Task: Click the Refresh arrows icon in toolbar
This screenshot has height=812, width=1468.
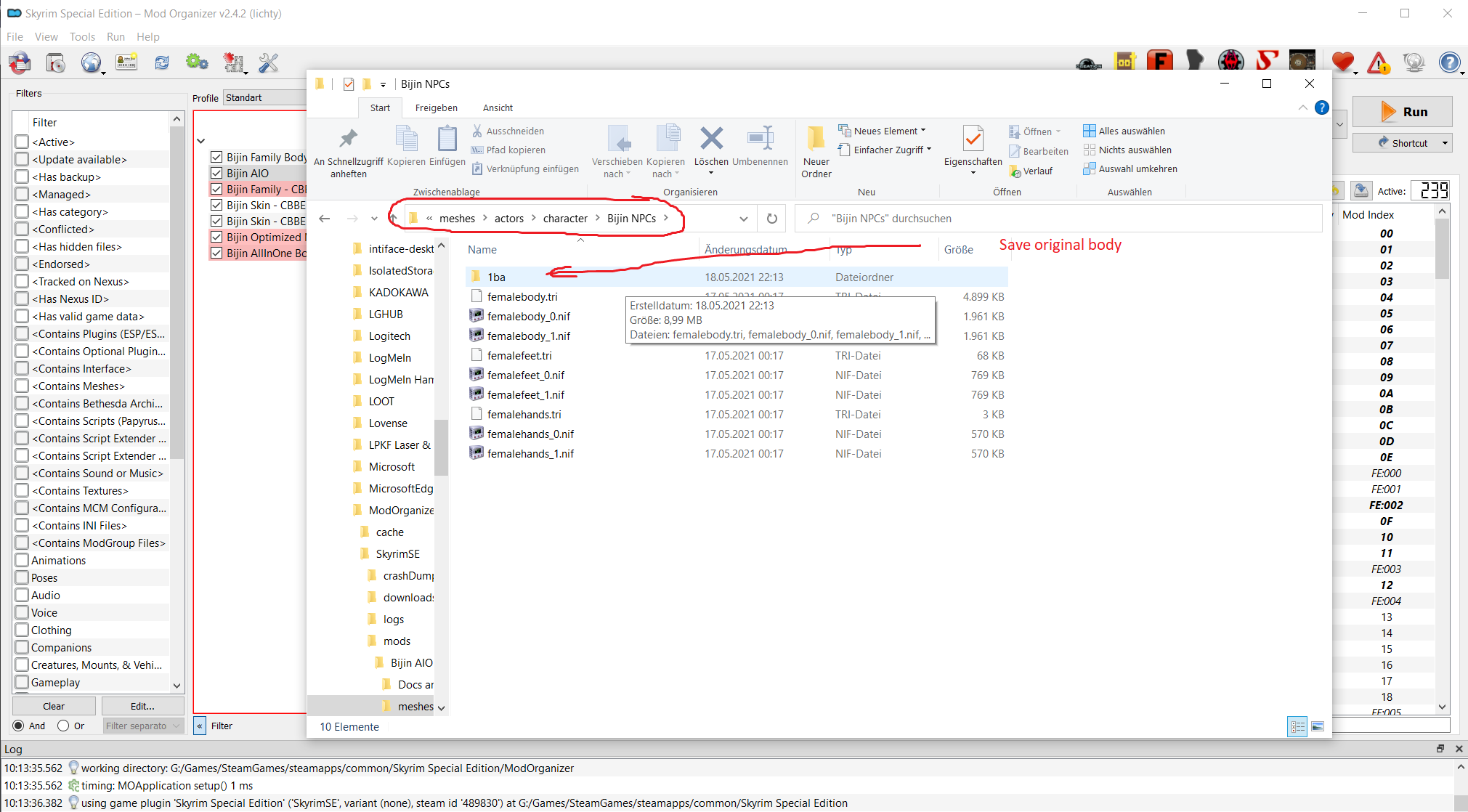Action: (162, 63)
